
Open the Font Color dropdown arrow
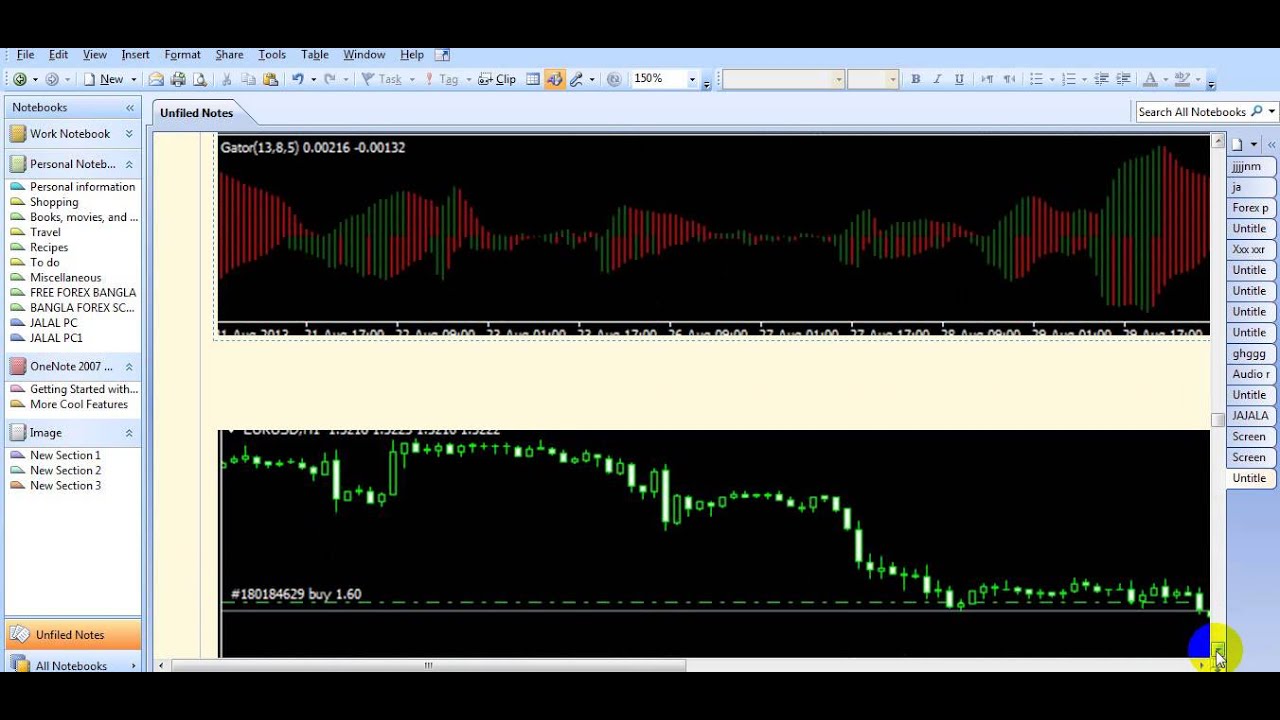[1164, 79]
